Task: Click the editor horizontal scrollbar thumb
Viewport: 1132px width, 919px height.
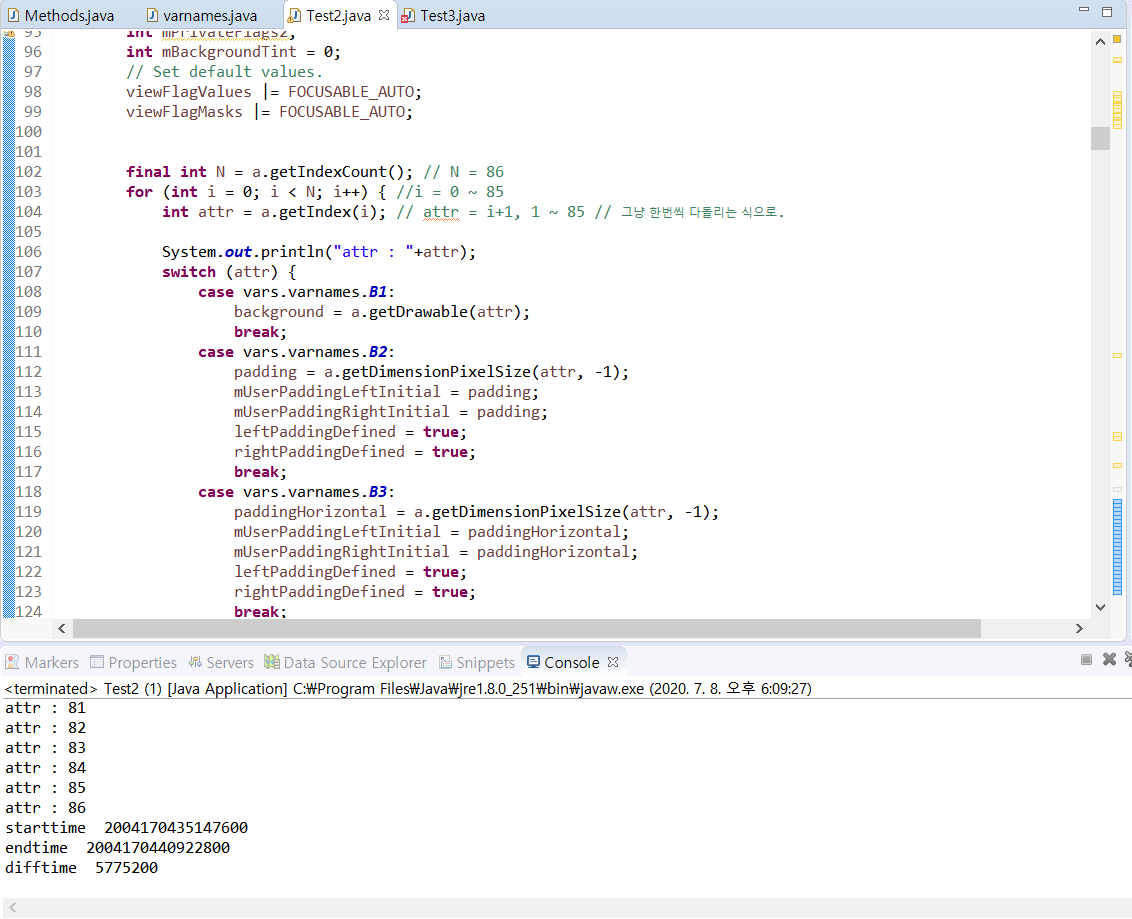Action: click(526, 629)
